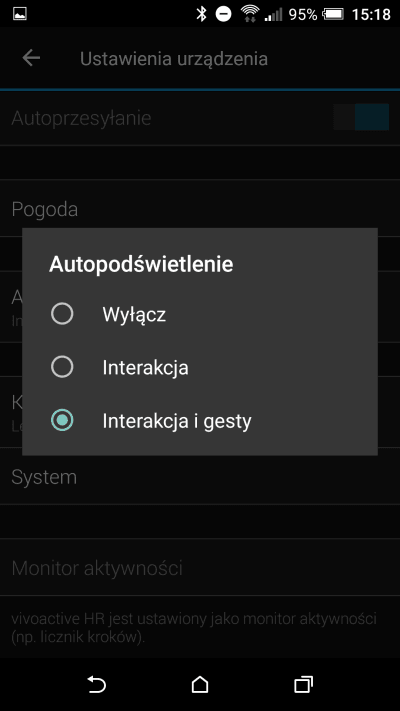Tap the Wi-Fi status icon

248,14
